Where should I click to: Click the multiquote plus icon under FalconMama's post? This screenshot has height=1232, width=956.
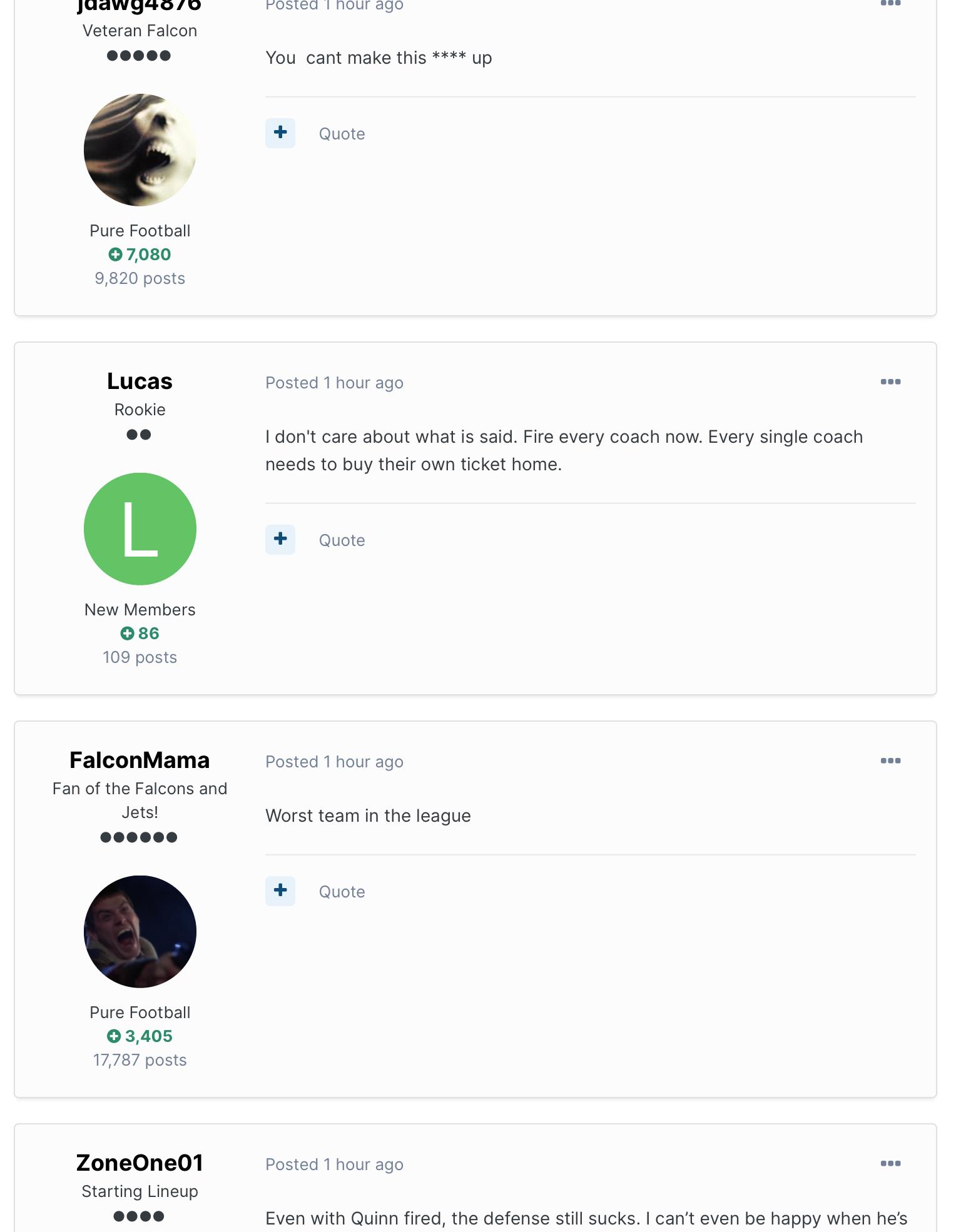280,891
